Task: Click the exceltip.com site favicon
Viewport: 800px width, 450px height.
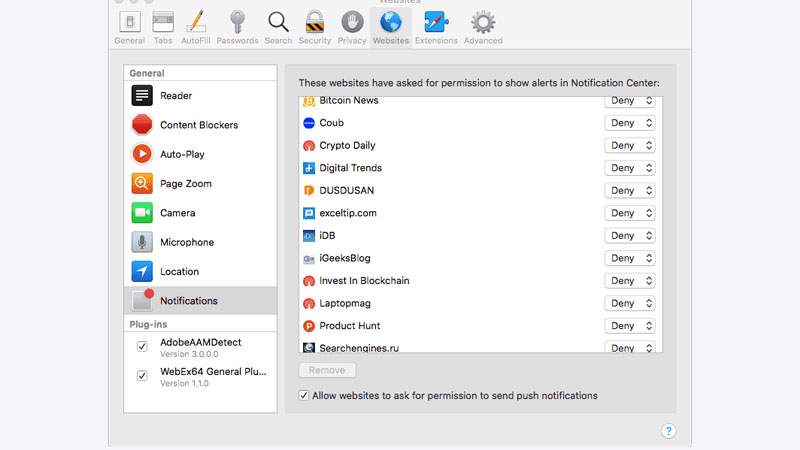Action: tap(309, 213)
